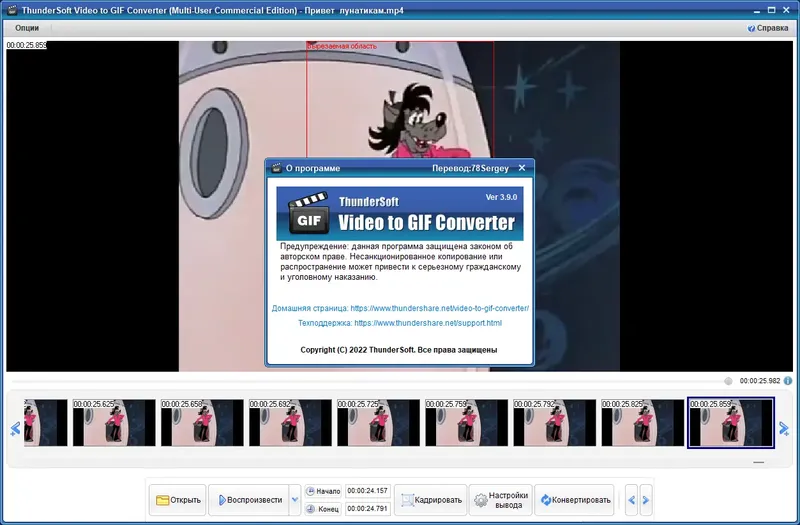Open the Кадрировать crop tool
The width and height of the screenshot is (800, 525).
(431, 500)
